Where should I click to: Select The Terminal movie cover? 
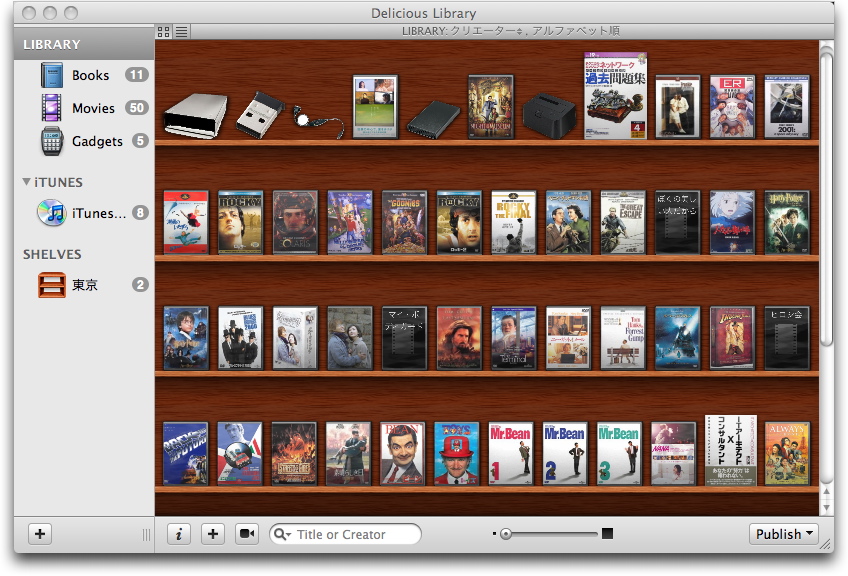513,338
